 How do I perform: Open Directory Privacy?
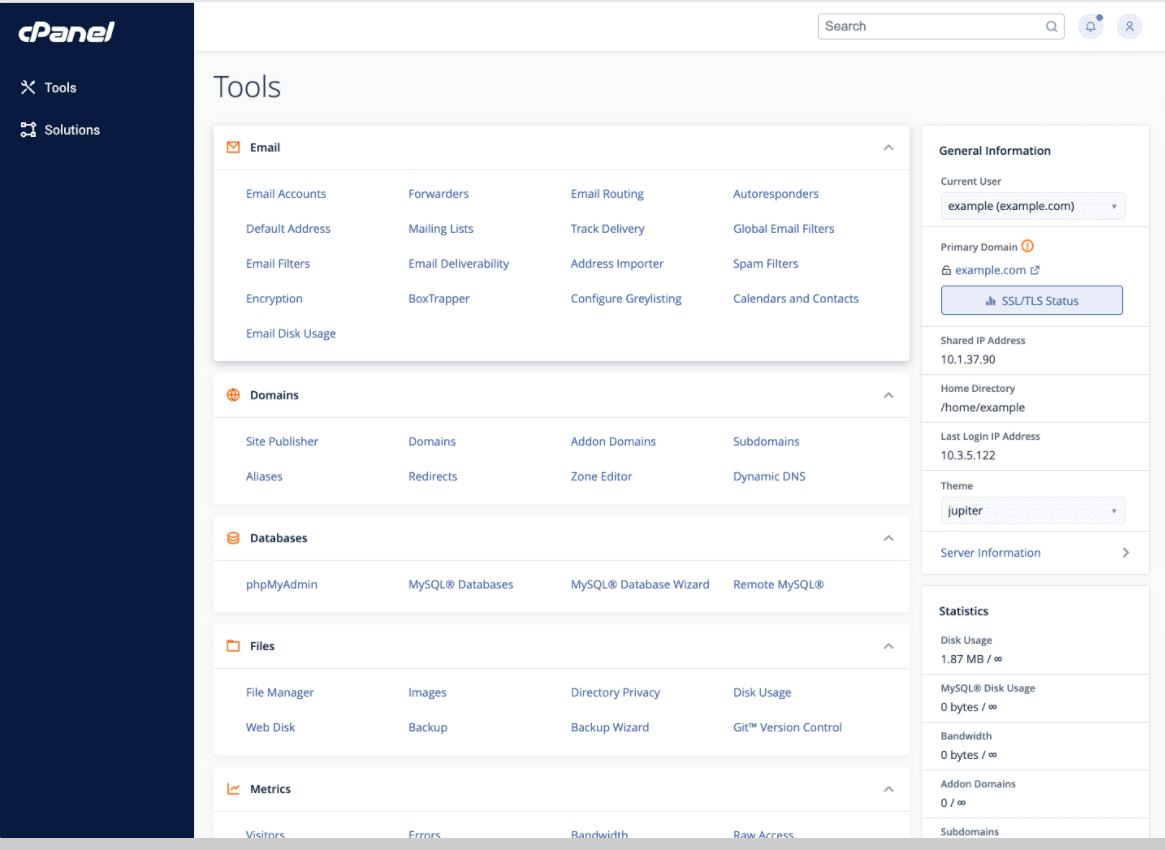point(615,692)
